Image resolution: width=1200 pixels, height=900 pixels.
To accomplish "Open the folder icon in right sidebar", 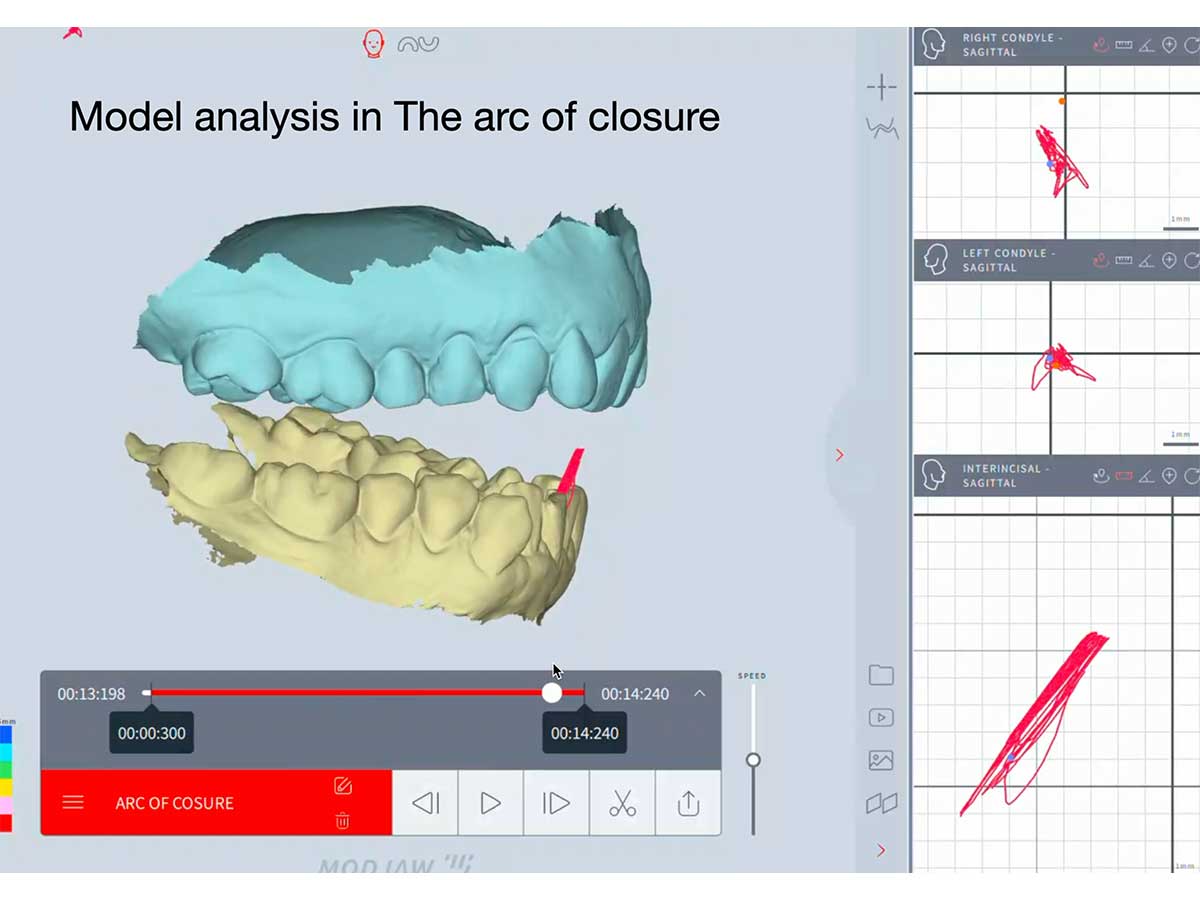I will [x=881, y=675].
